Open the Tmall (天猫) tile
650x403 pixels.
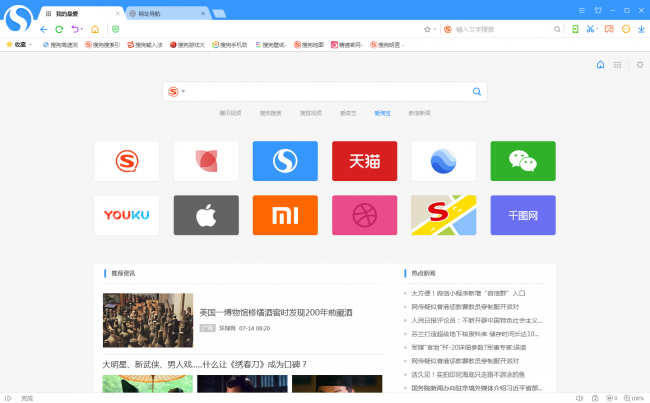pos(364,161)
